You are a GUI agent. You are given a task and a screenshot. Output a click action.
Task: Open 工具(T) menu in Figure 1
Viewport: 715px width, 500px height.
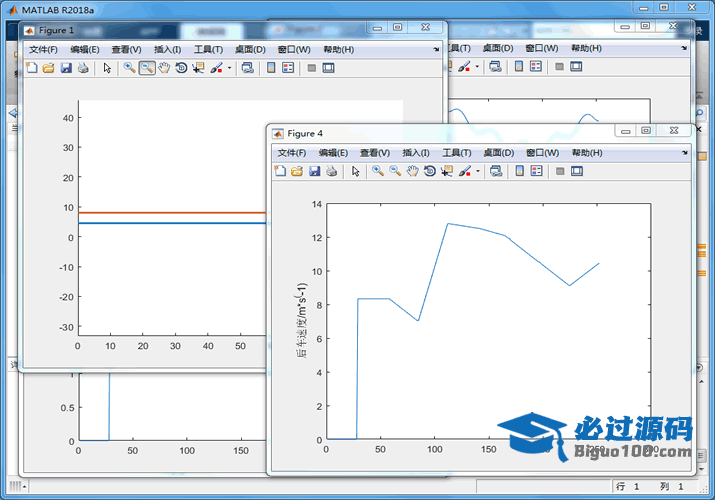pyautogui.click(x=208, y=50)
